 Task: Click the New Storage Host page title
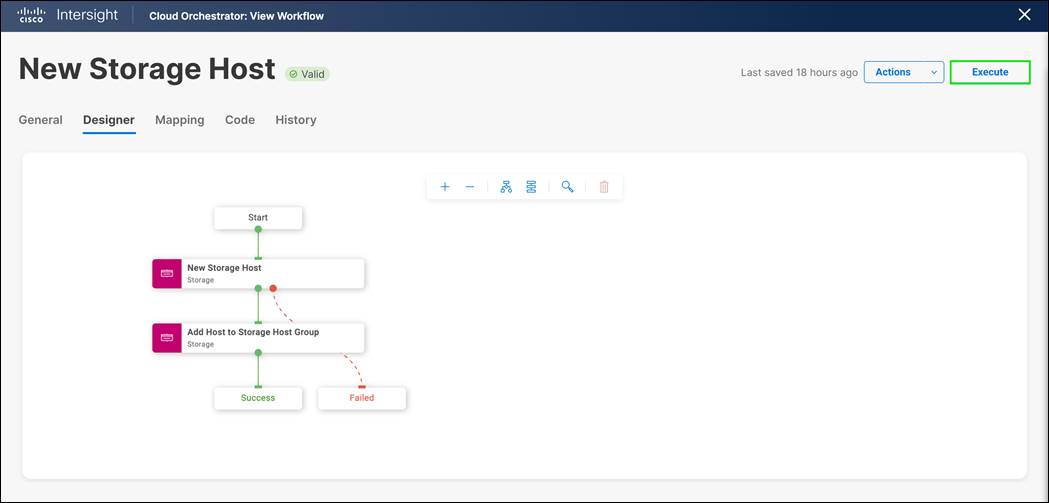147,69
